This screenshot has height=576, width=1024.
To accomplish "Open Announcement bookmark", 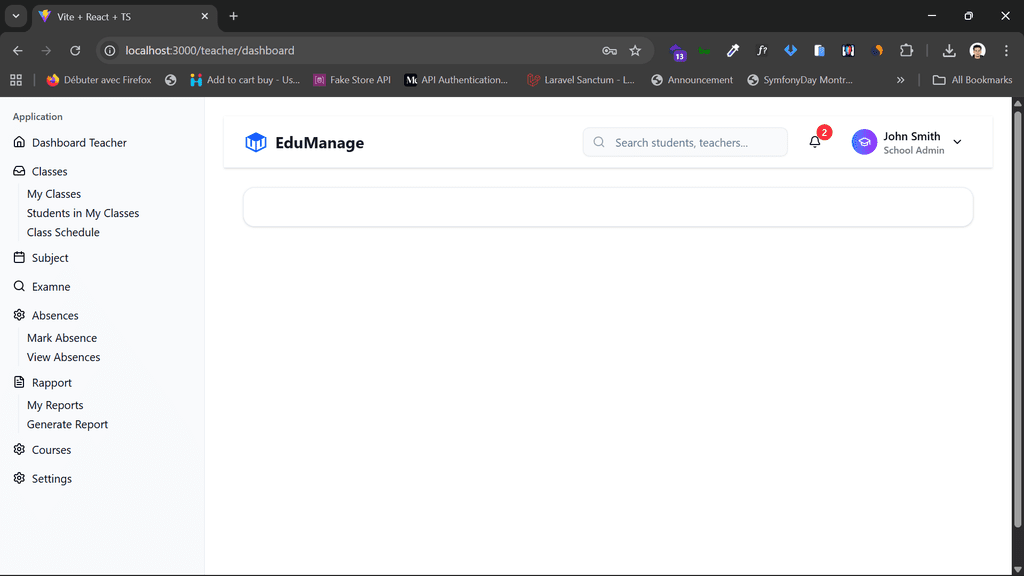I will 692,80.
